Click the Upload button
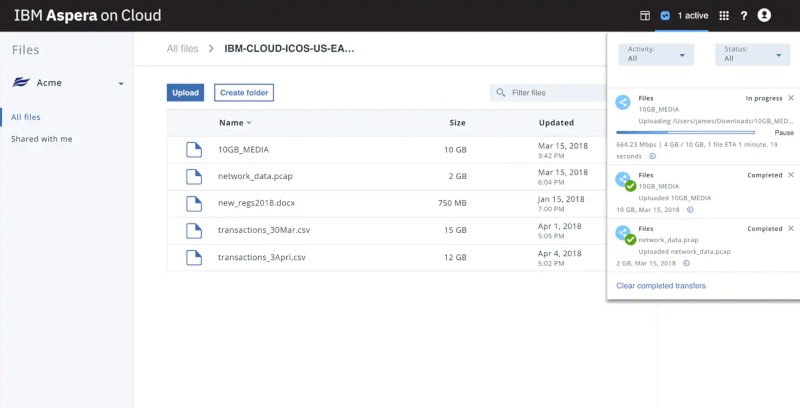Viewport: 800px width, 408px height. pos(185,93)
